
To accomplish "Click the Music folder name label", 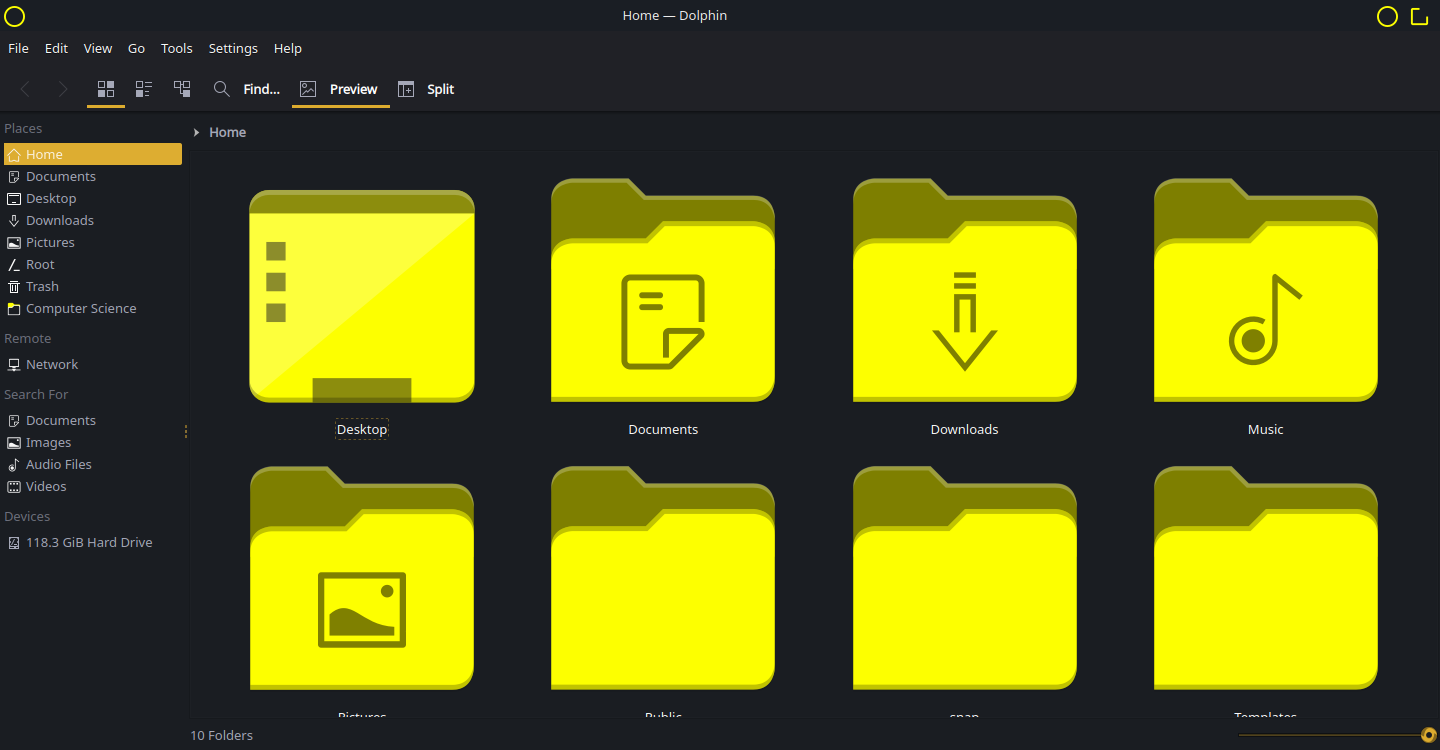I will [x=1266, y=429].
